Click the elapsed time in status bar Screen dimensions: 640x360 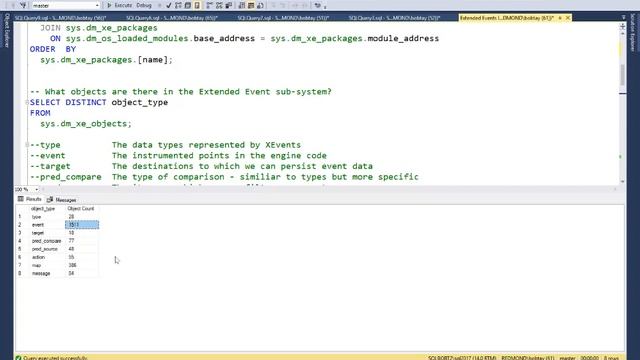pyautogui.click(x=589, y=358)
